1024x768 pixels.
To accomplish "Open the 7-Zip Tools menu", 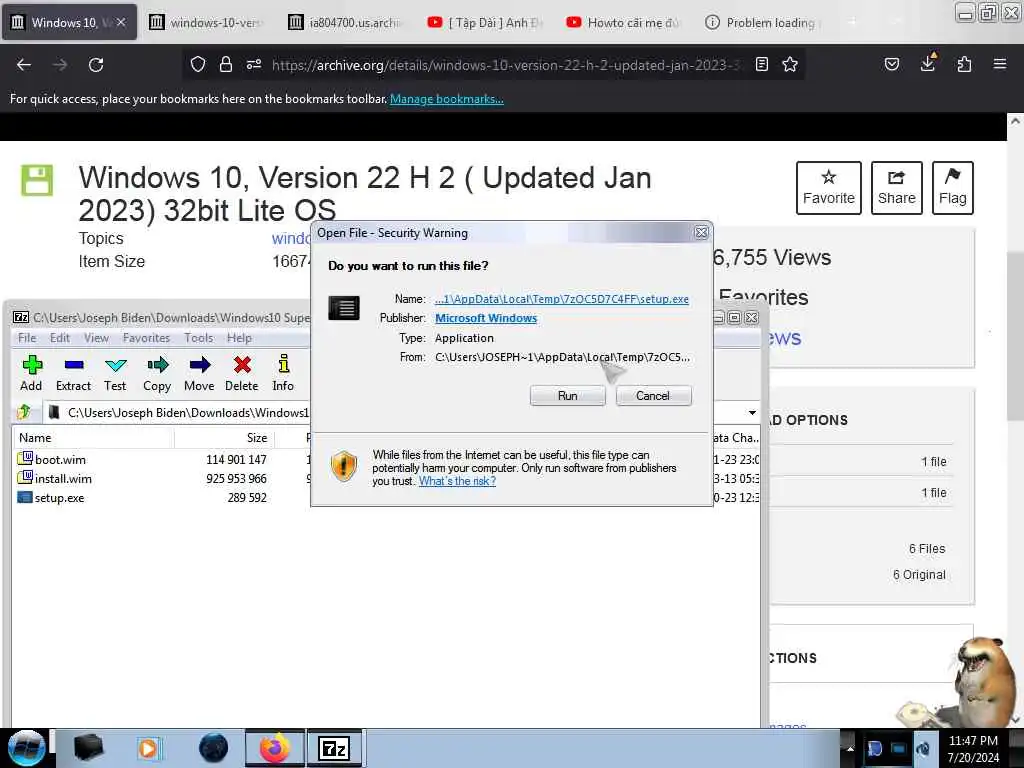I will coord(199,338).
